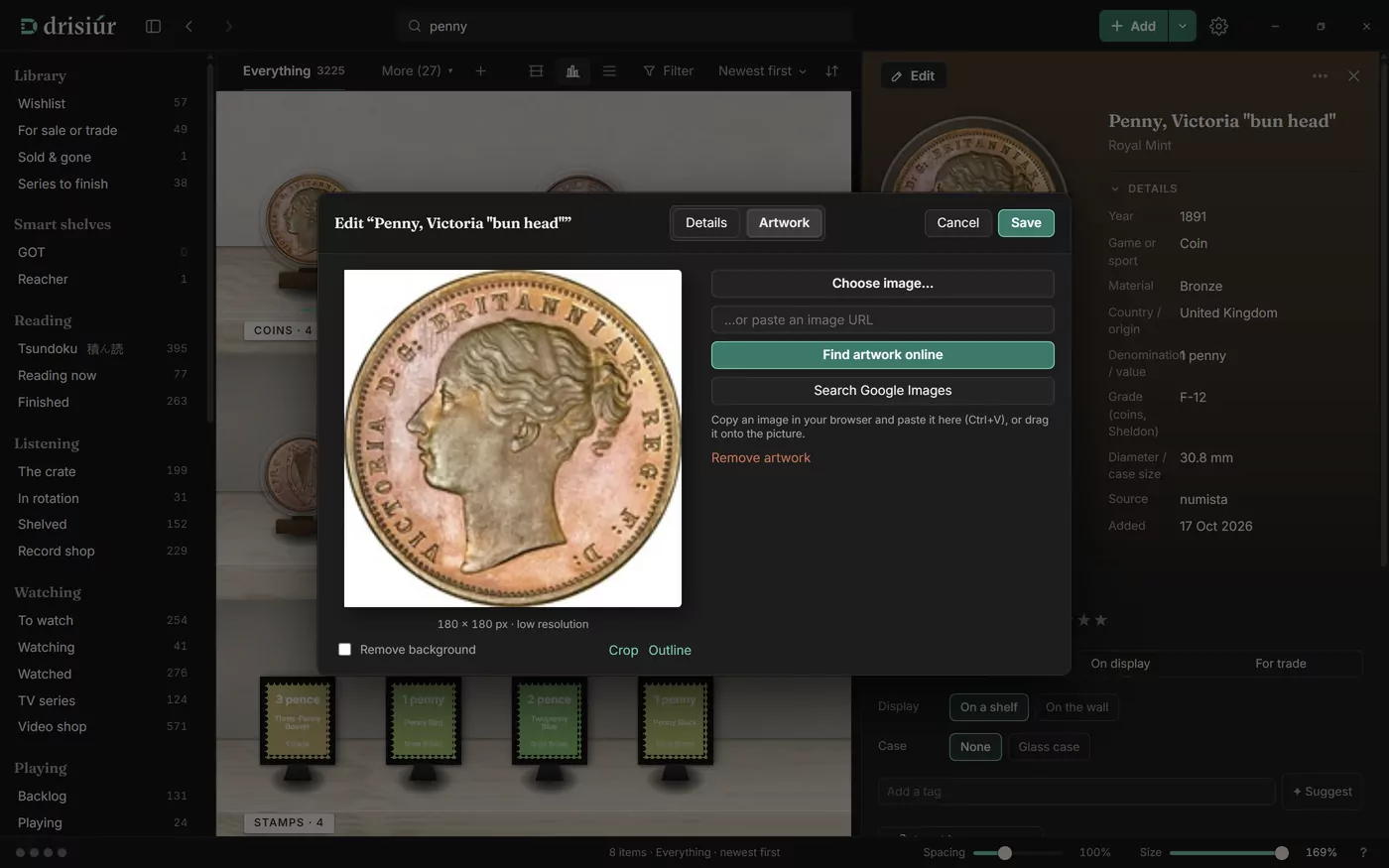
Task: Select the On a shelf display option
Action: point(989,707)
